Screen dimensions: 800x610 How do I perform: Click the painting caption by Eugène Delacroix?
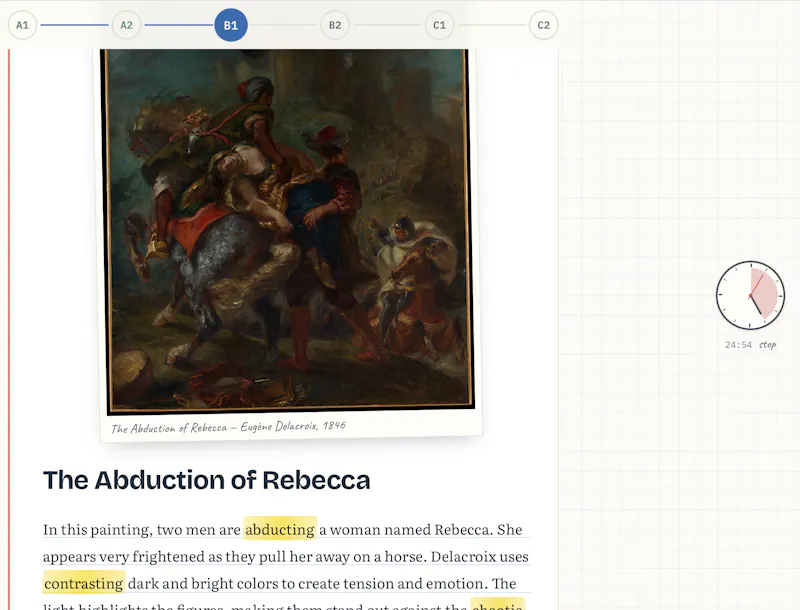(228, 427)
